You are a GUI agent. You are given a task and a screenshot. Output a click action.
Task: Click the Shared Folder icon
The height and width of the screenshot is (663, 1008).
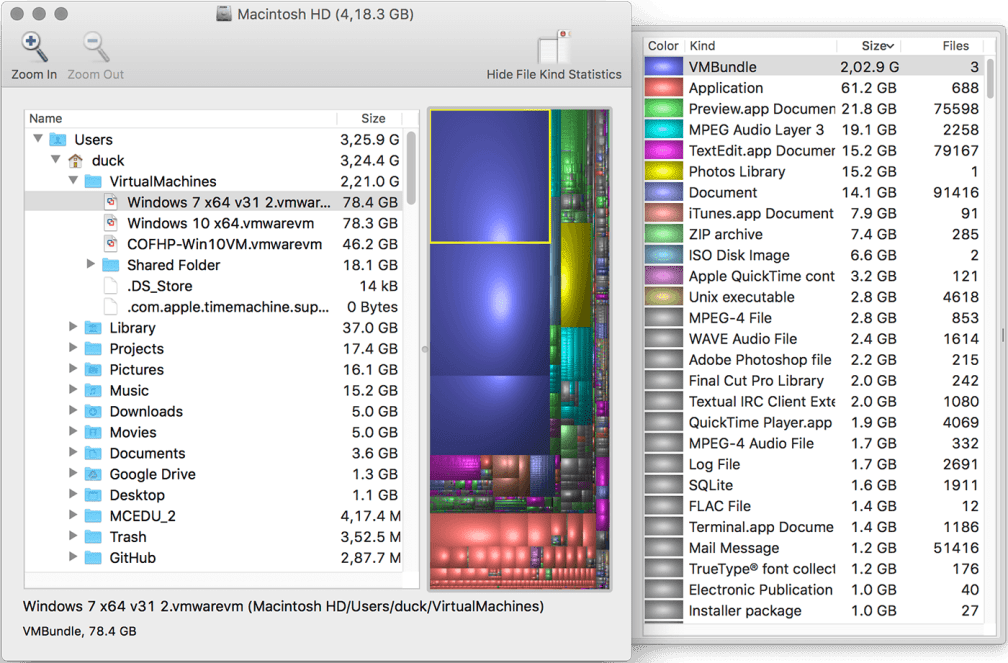[111, 265]
